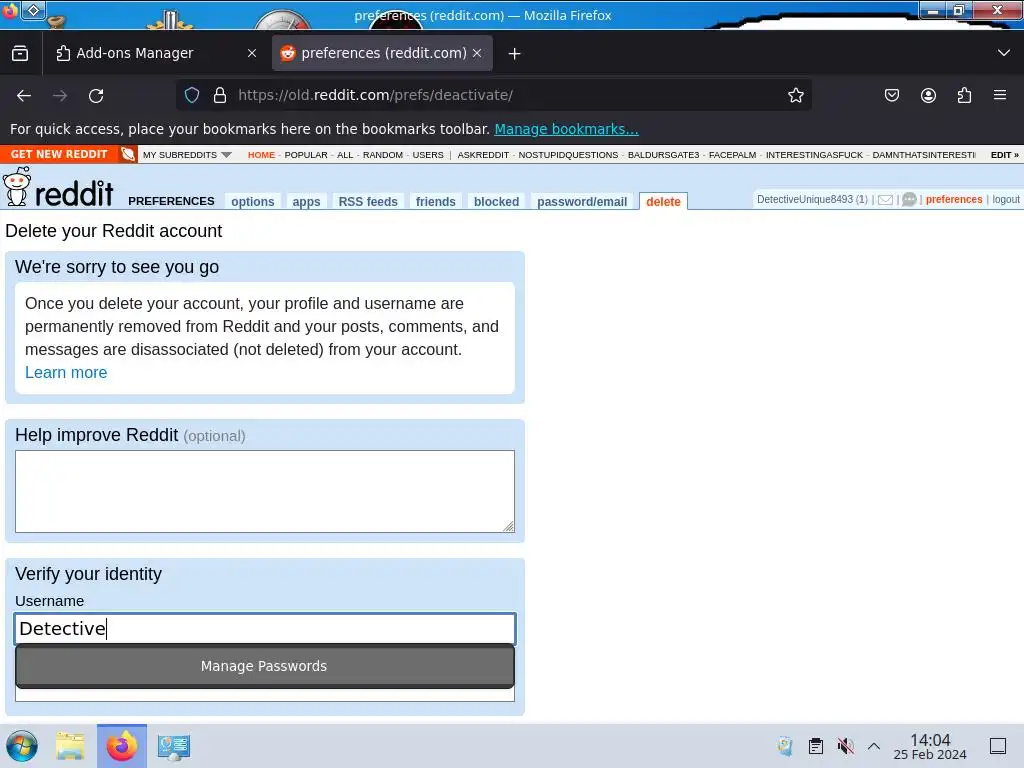This screenshot has height=768, width=1024.
Task: Click the textarea resize grip handle
Action: 509,526
